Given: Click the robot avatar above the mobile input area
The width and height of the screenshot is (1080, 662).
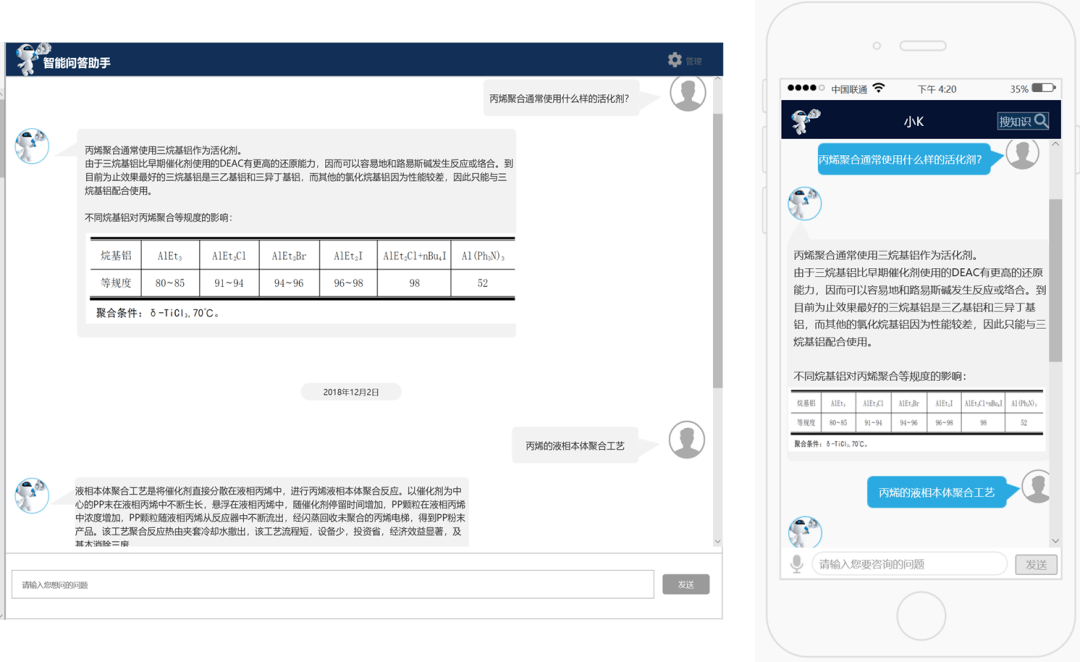Looking at the screenshot, I should pyautogui.click(x=806, y=532).
